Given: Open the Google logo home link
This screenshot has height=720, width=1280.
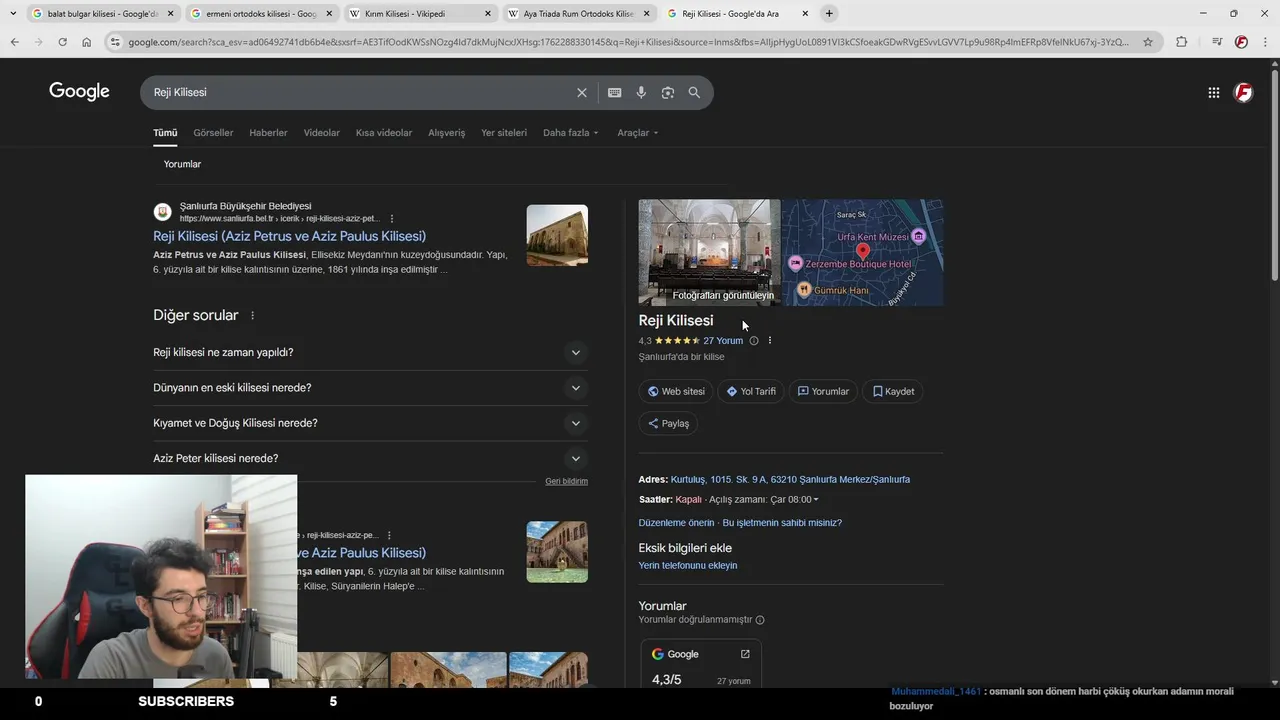Looking at the screenshot, I should coord(79,92).
